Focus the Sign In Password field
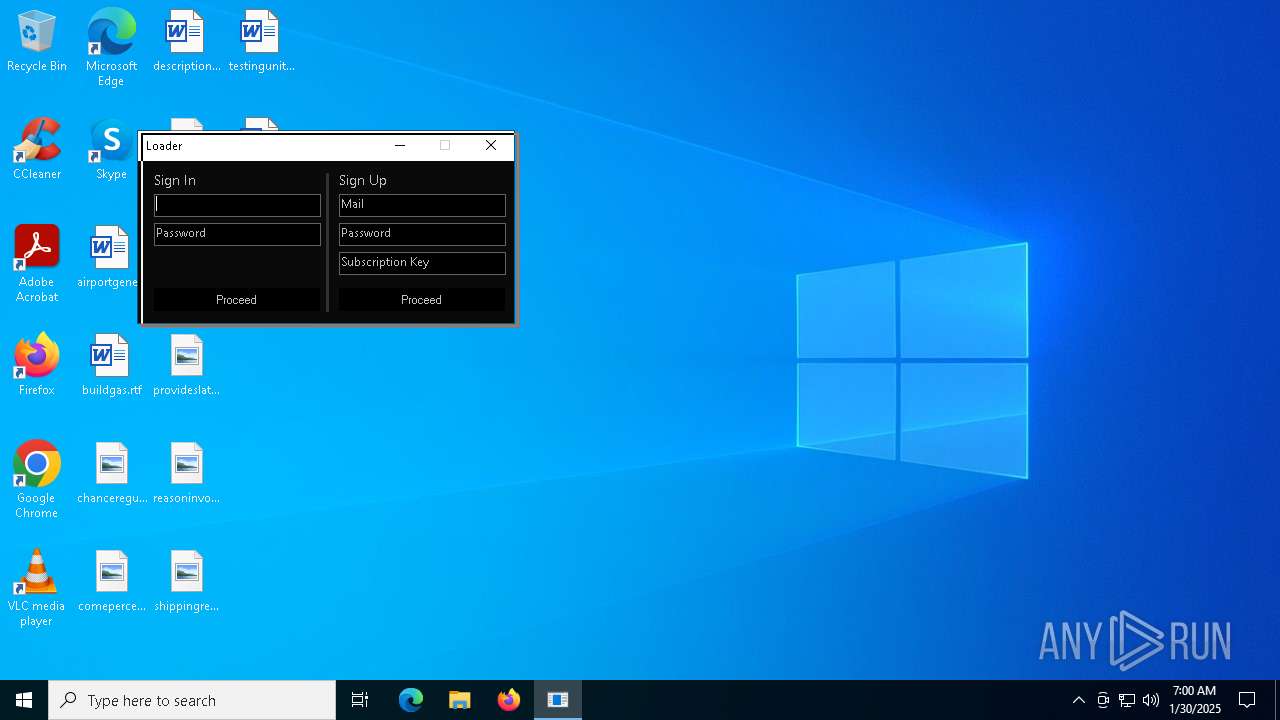This screenshot has width=1280, height=720. [237, 234]
